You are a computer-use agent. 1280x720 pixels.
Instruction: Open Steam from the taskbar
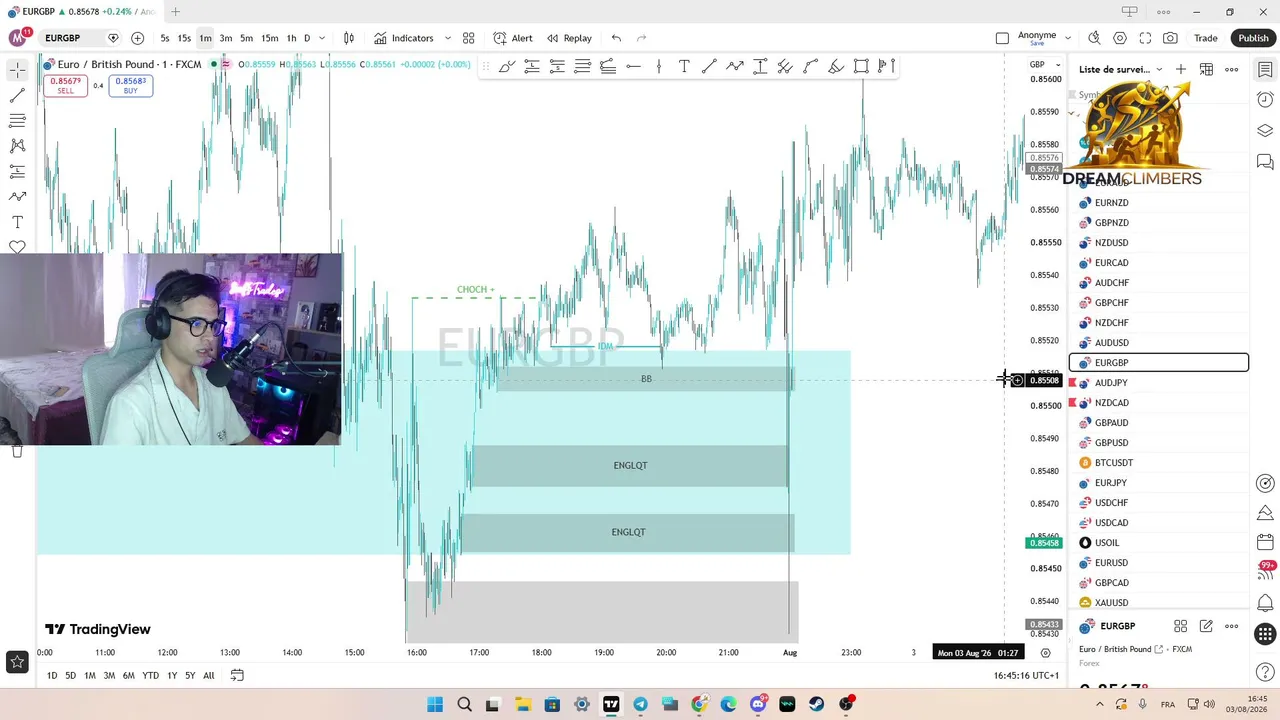[x=816, y=704]
